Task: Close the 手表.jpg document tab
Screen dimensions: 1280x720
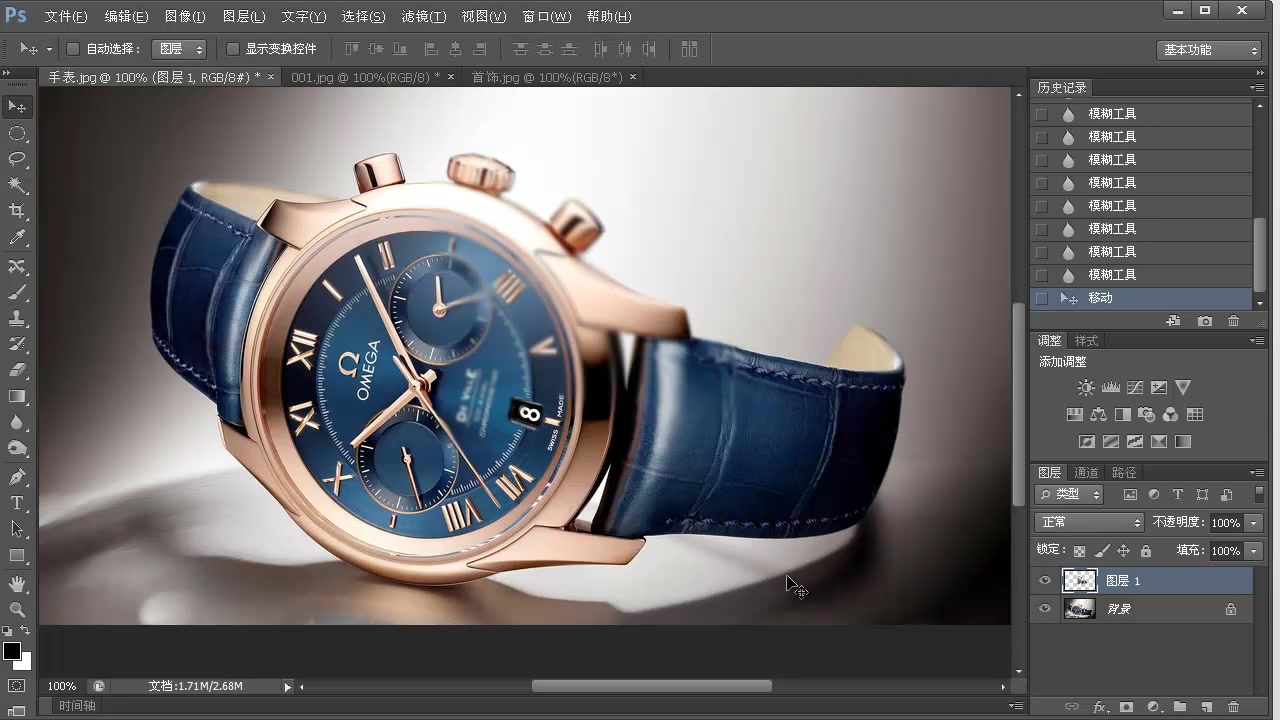Action: pyautogui.click(x=271, y=77)
